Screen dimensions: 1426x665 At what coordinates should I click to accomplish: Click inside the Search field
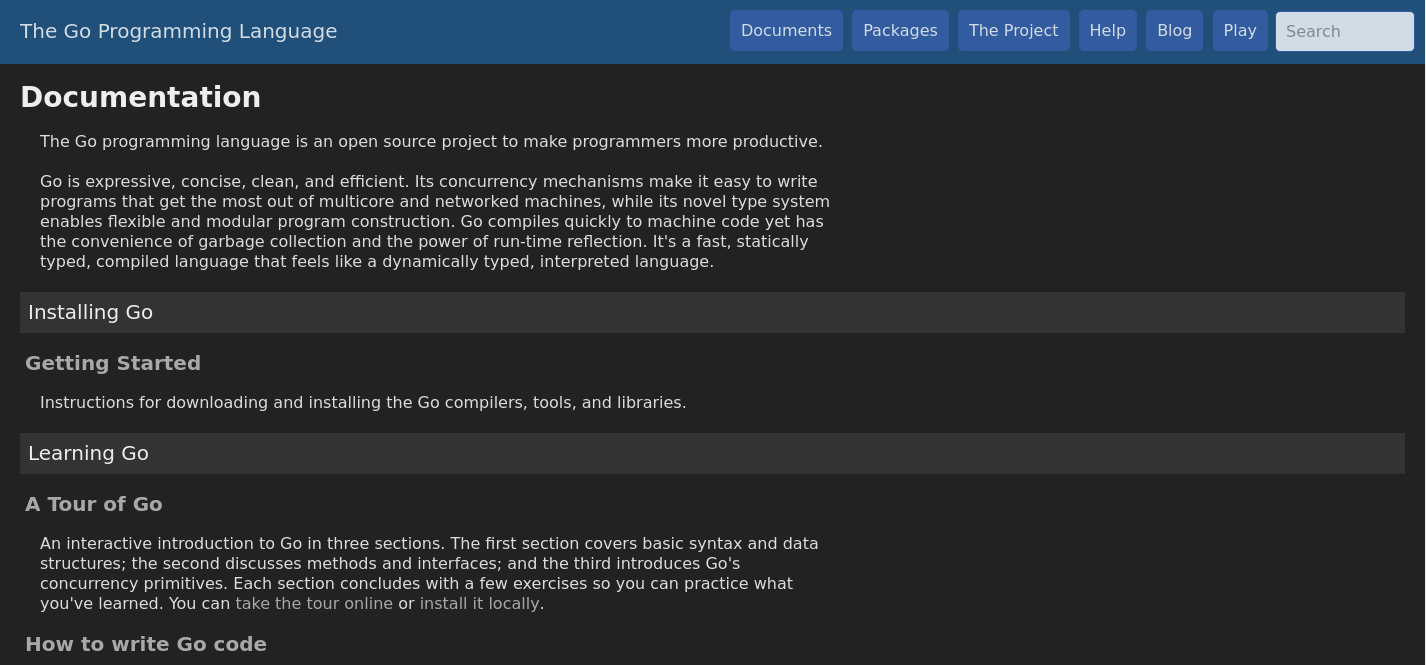point(1344,31)
